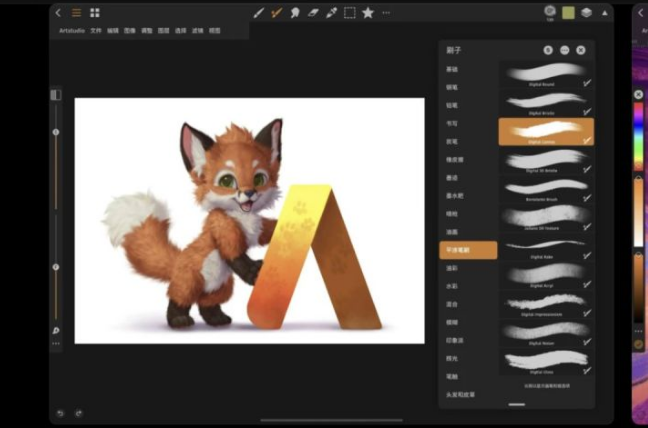Toggle checkmark on Digital Bristle brush

tap(587, 112)
